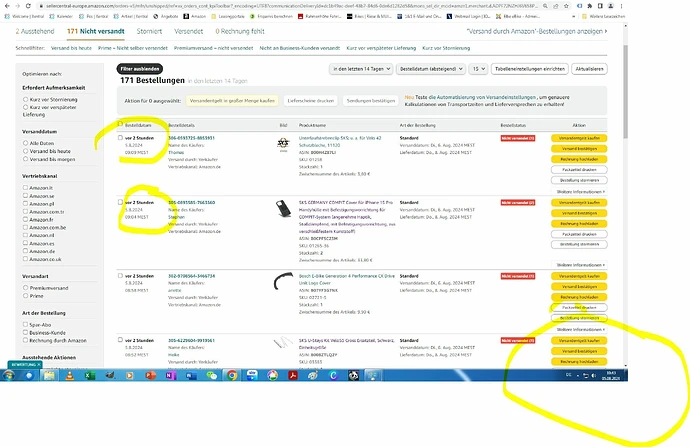Click Versand bestätigen for Thomas's order
This screenshot has width=690, height=447.
[579, 149]
